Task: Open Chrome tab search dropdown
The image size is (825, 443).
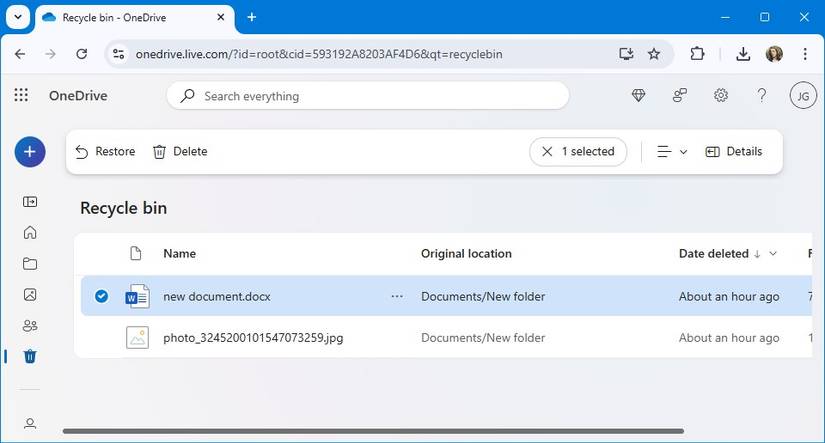Action: click(18, 17)
